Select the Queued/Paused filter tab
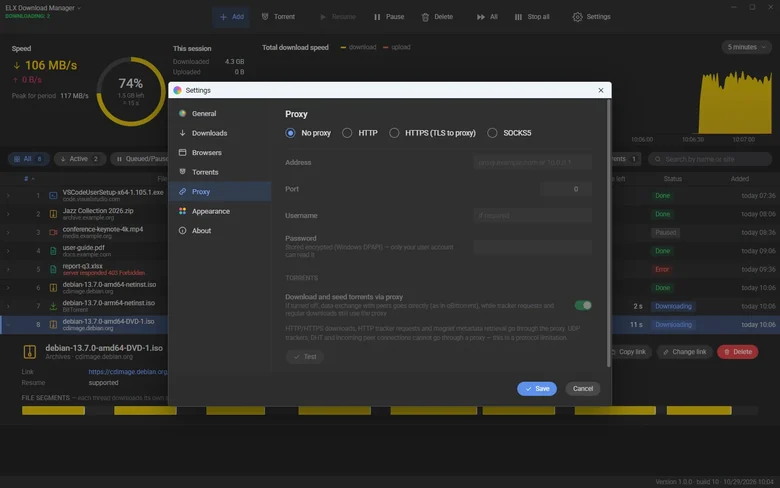 [x=142, y=159]
